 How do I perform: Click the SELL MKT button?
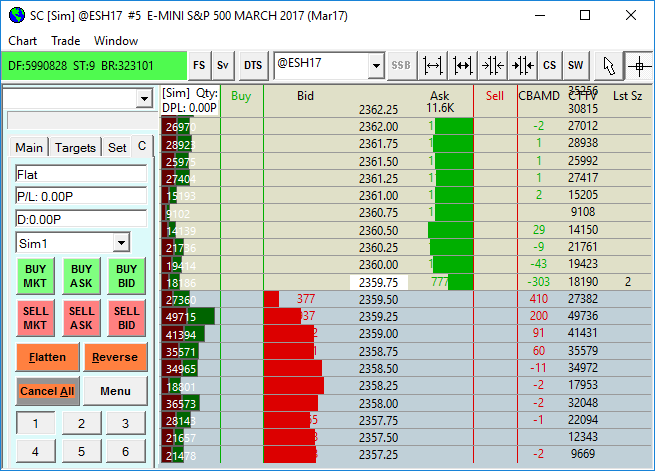(36, 318)
